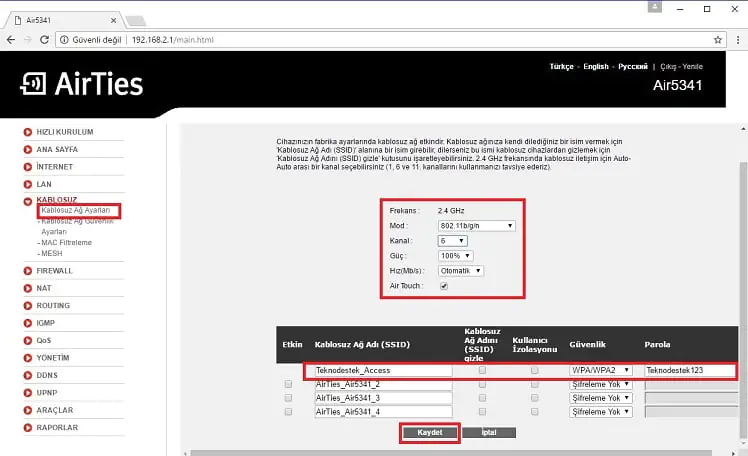Screen dimensions: 748x456
Task: Open Kablosuz Ağ Güvenlik Ayarları submenu item
Action: coord(77,227)
